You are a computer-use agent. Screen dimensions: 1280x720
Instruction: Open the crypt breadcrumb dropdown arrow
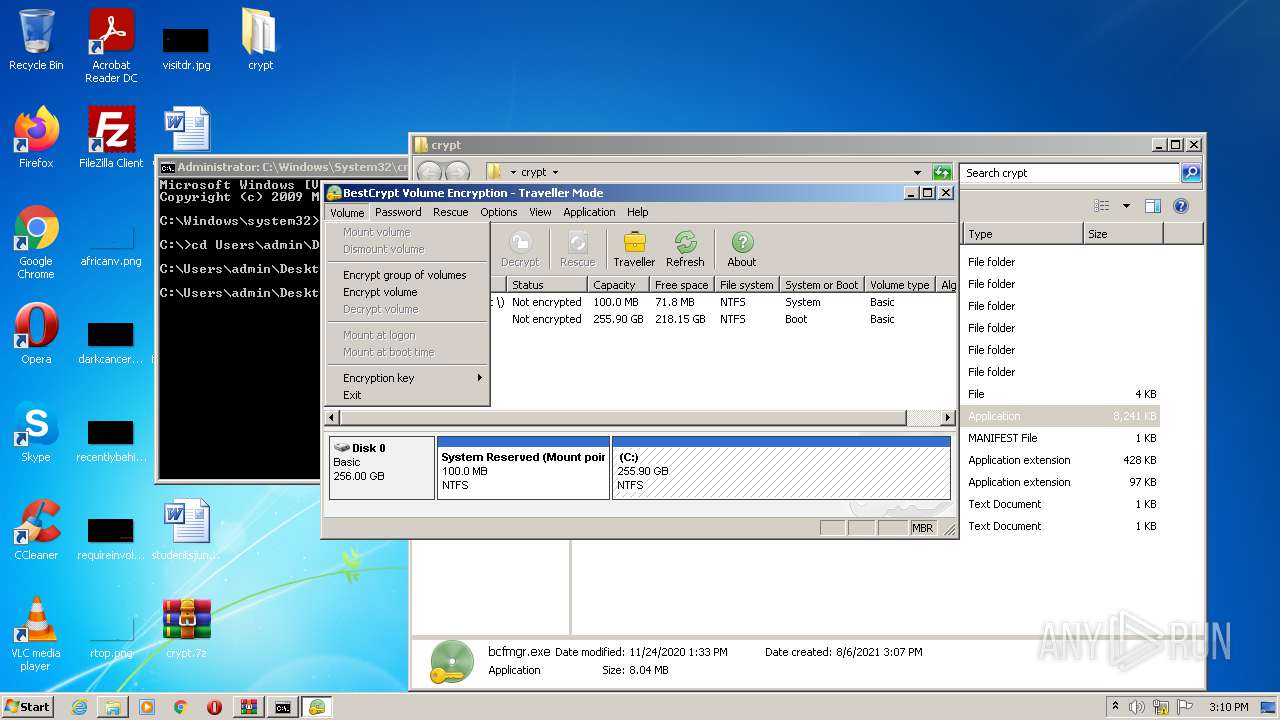555,173
